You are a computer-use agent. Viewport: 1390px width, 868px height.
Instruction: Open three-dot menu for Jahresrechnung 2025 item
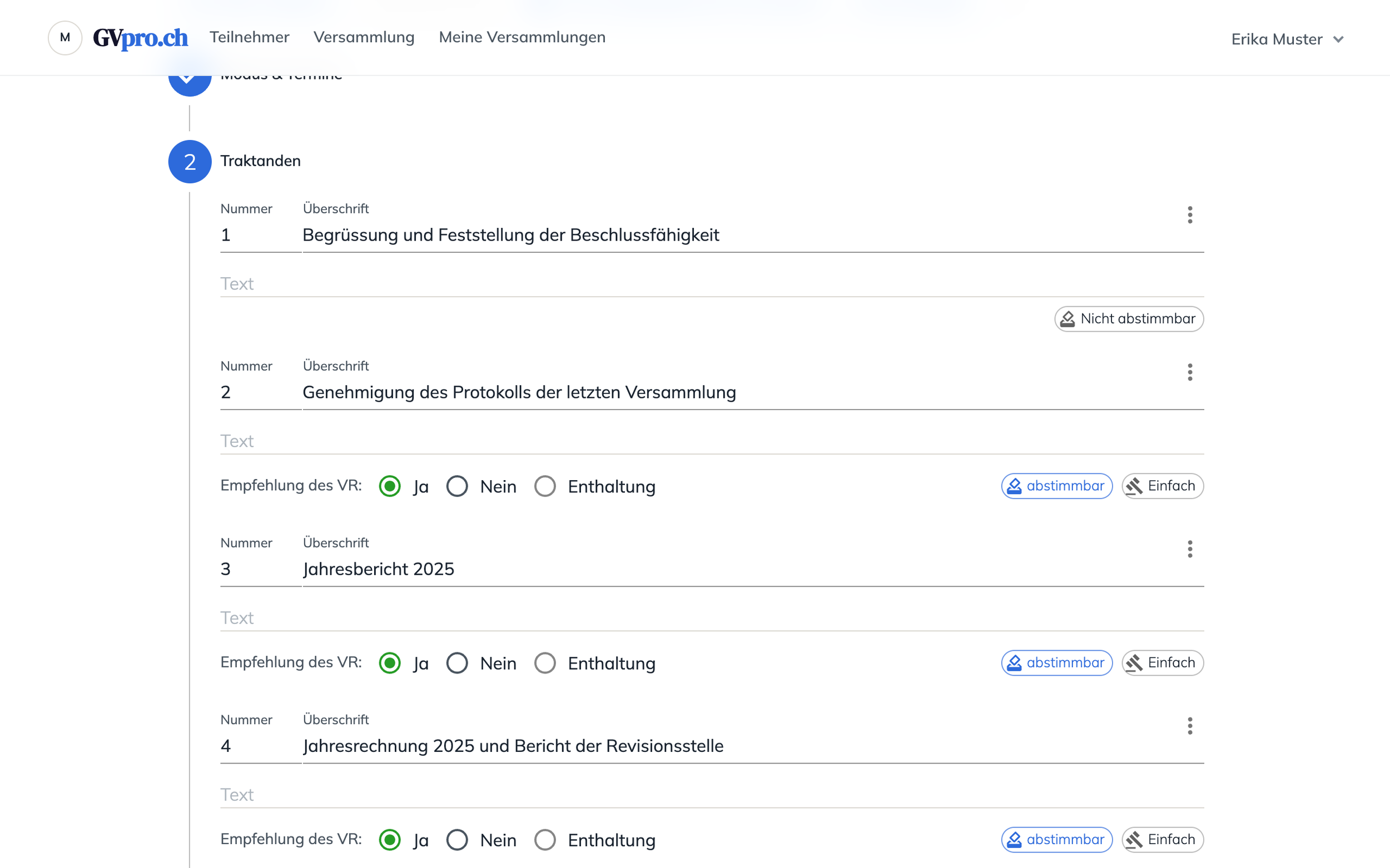point(1189,726)
